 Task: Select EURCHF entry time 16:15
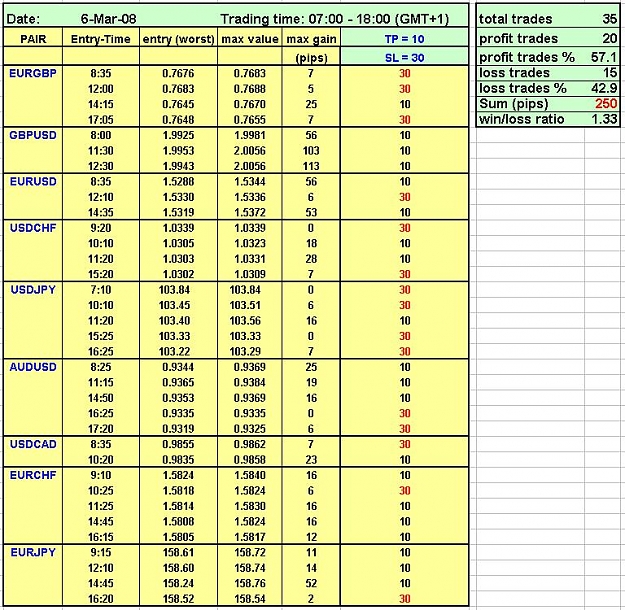[100, 537]
